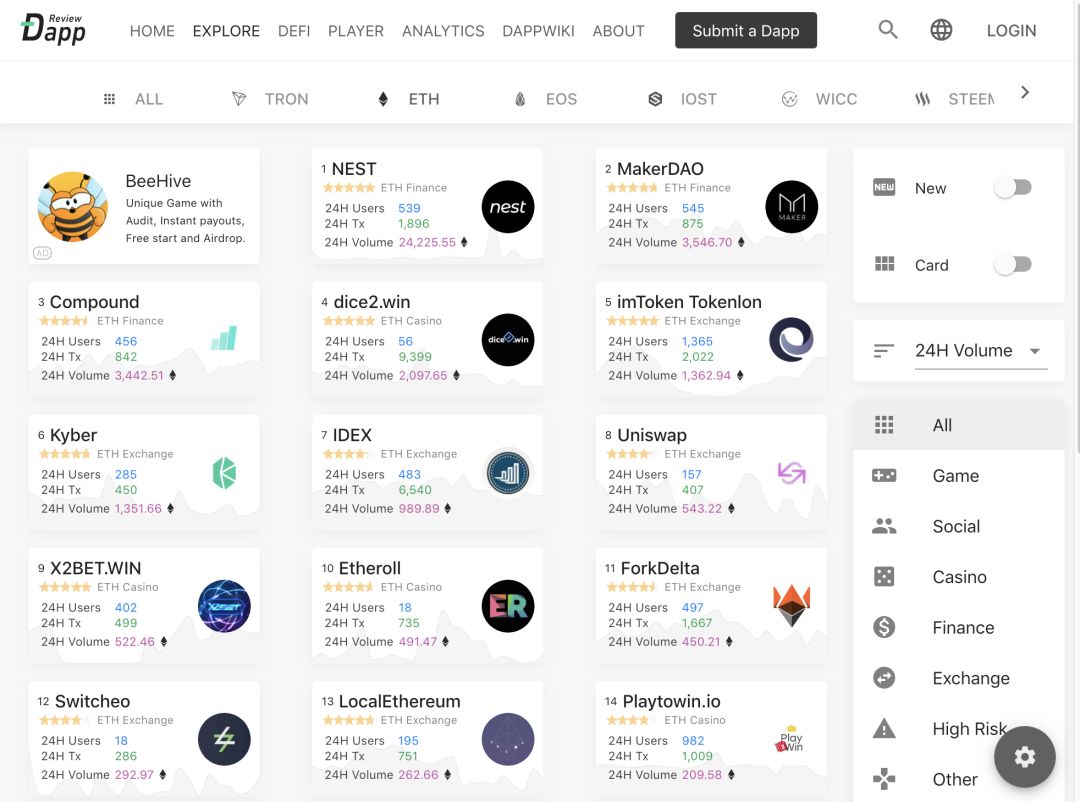Click the imToken Tokenlon logo
This screenshot has width=1080, height=802.
[x=791, y=340]
